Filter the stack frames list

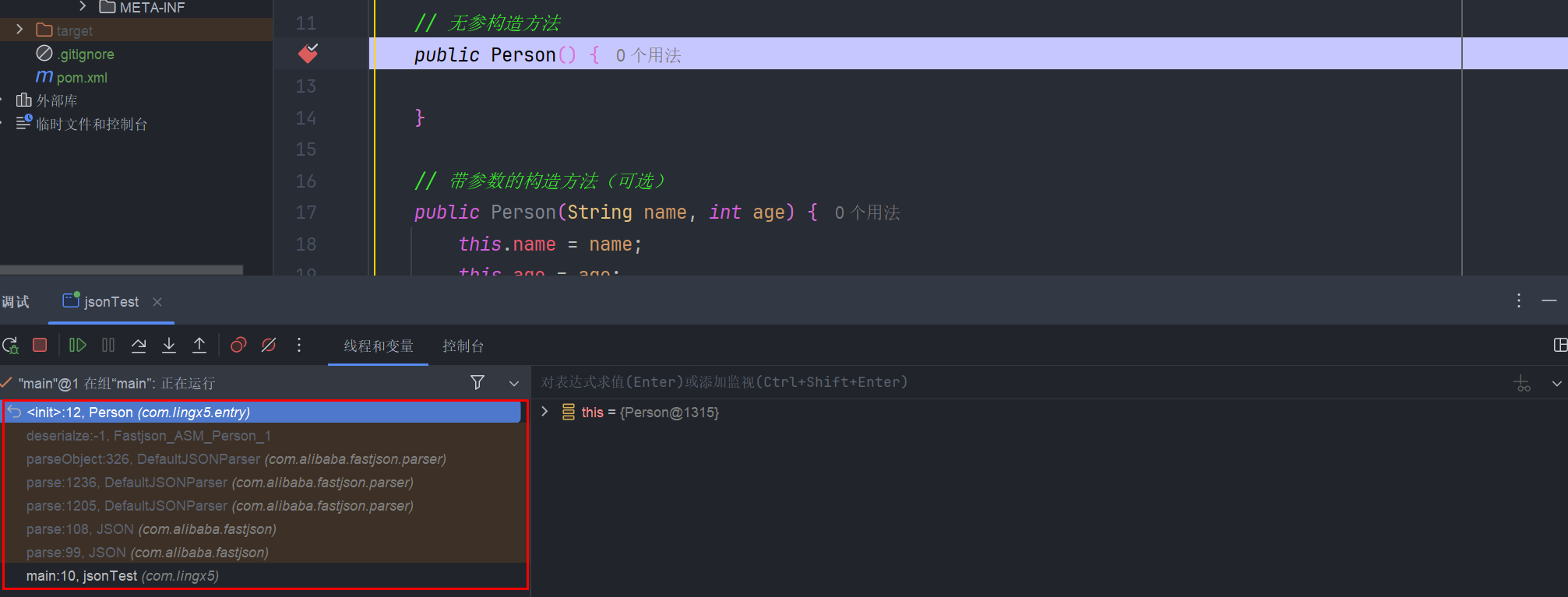coord(477,382)
